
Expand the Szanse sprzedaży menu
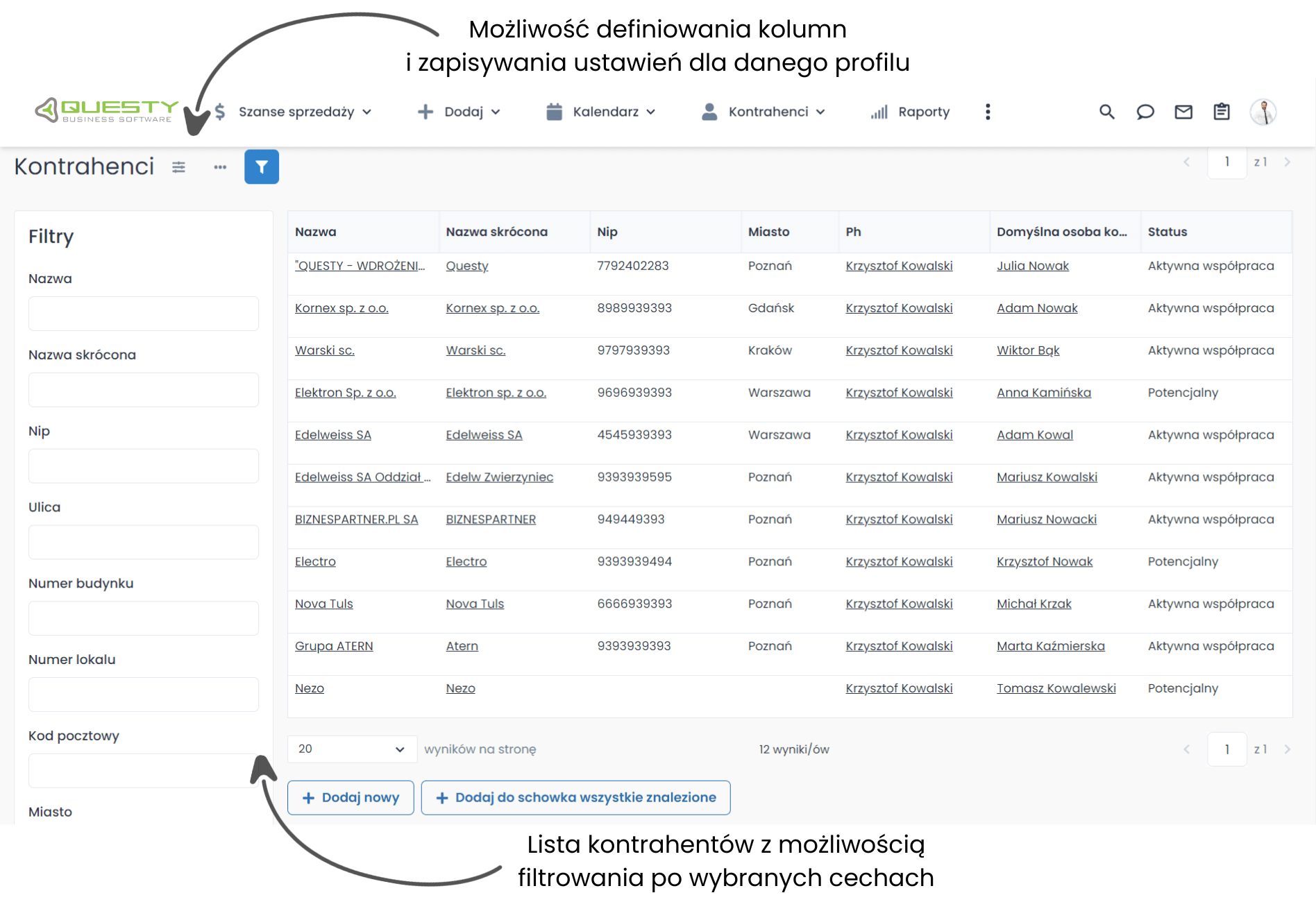point(292,112)
